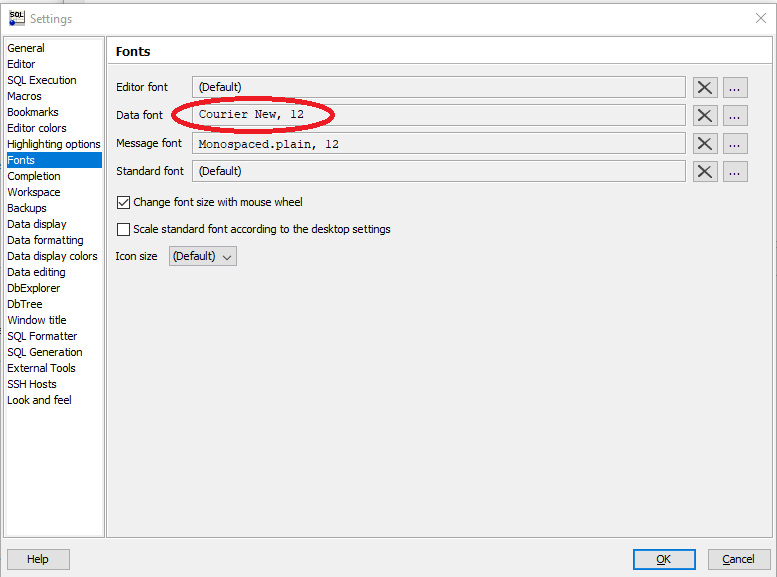Confirm settings with the OK button
777x577 pixels.
pyautogui.click(x=664, y=559)
